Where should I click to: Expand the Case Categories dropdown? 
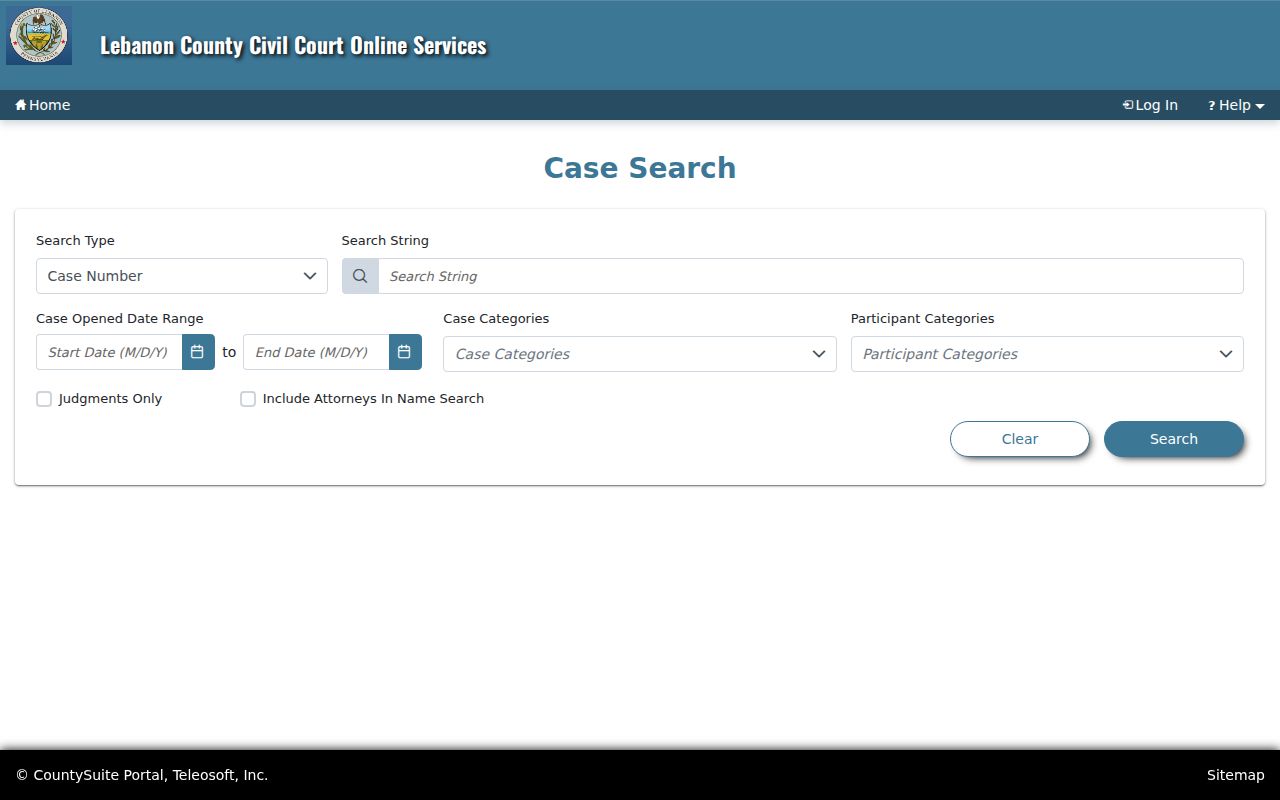pyautogui.click(x=640, y=354)
